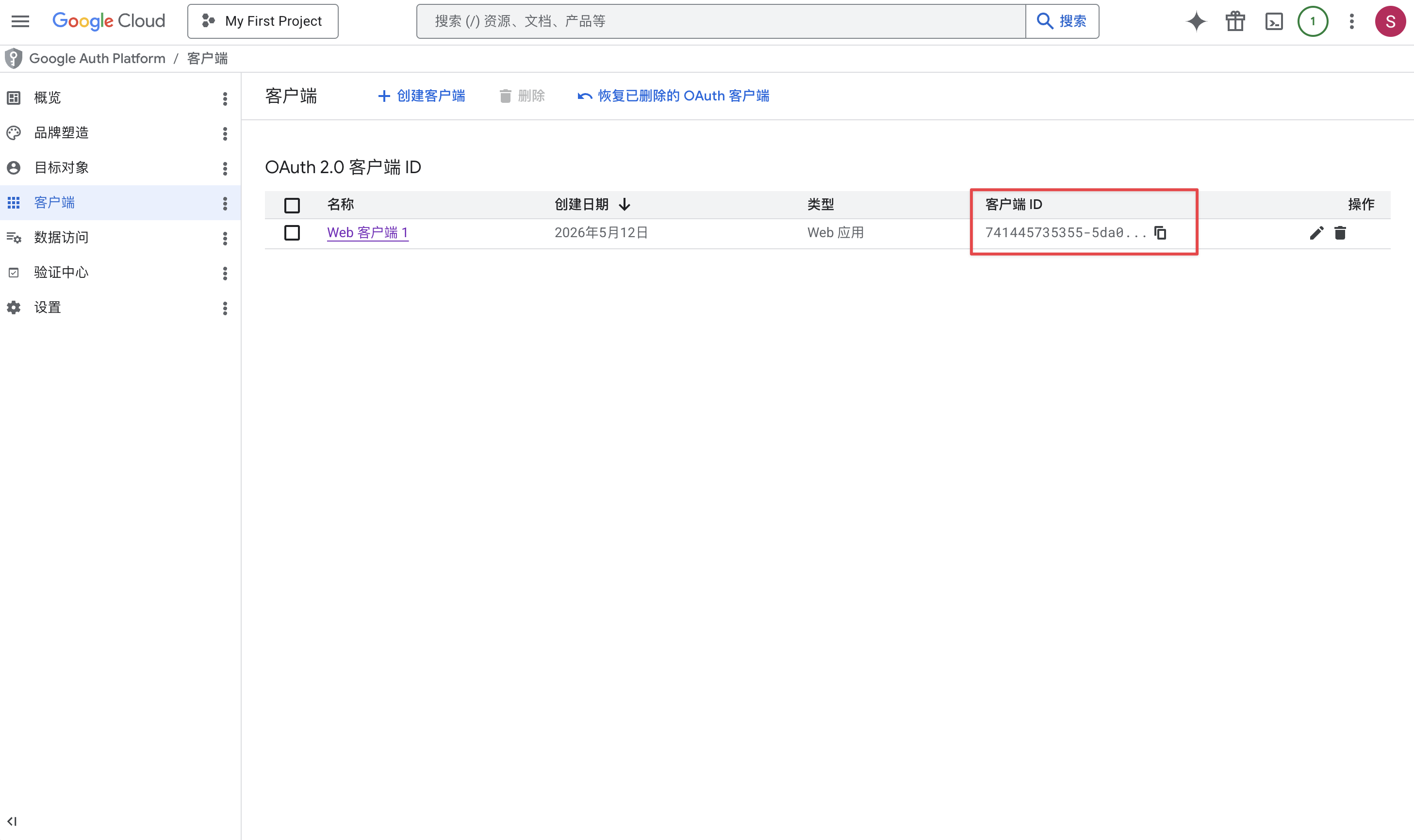Screen dimensions: 1414x840
Task: Open three-dot menu next to 设置
Action: tap(225, 308)
